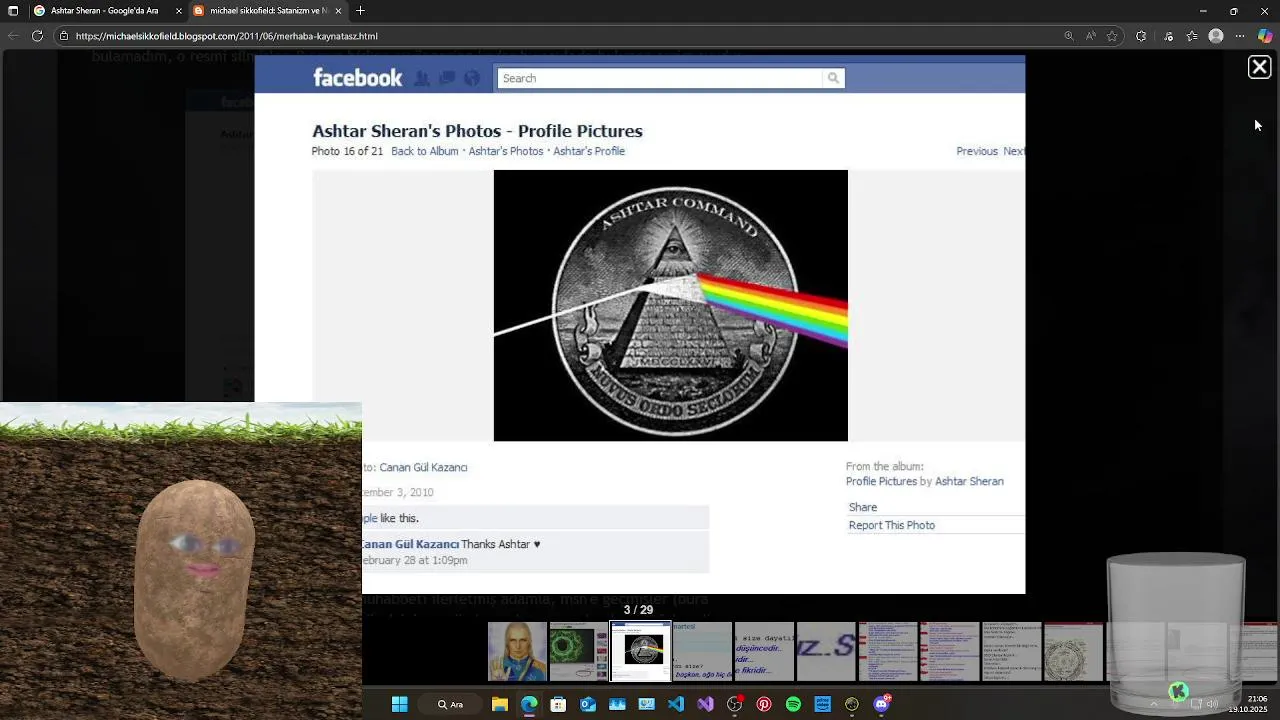Open Edge settings and more menu
The width and height of the screenshot is (1280, 720).
pyautogui.click(x=1240, y=36)
